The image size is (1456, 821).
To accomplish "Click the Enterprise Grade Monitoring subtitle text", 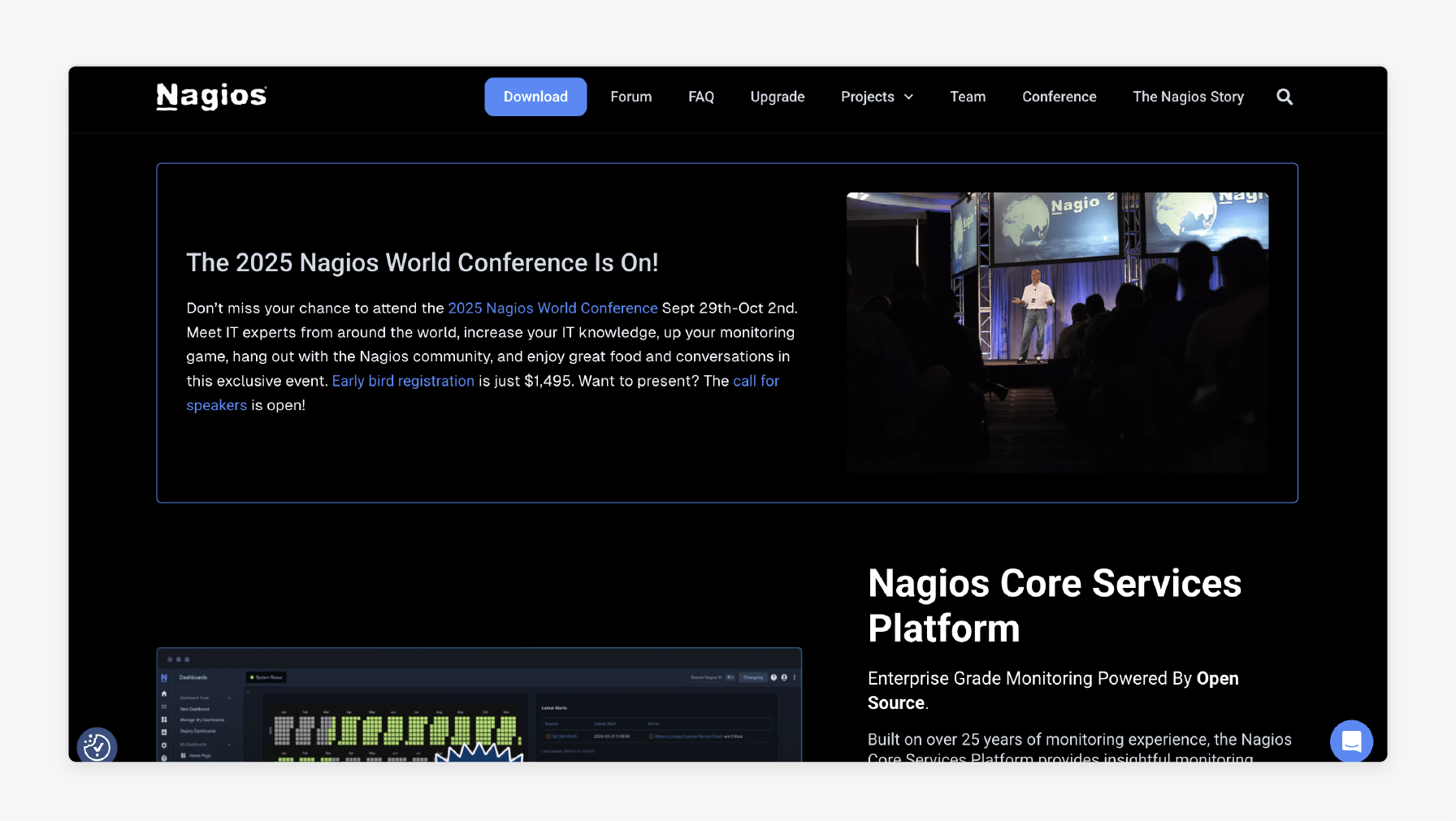I will click(x=1053, y=690).
